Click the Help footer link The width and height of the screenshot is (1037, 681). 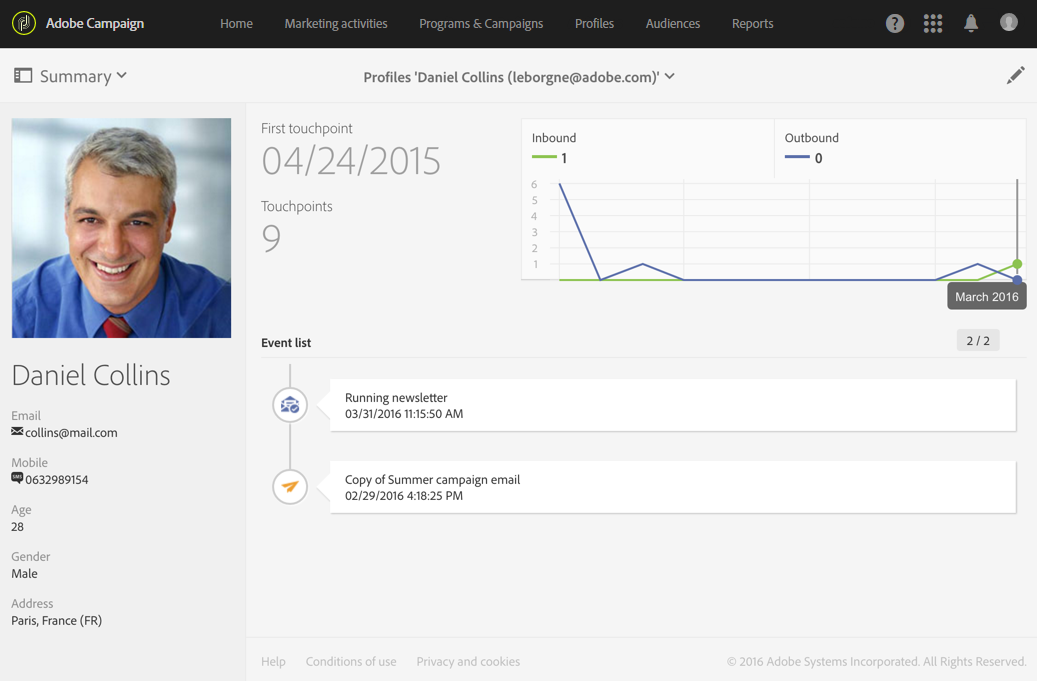point(273,662)
